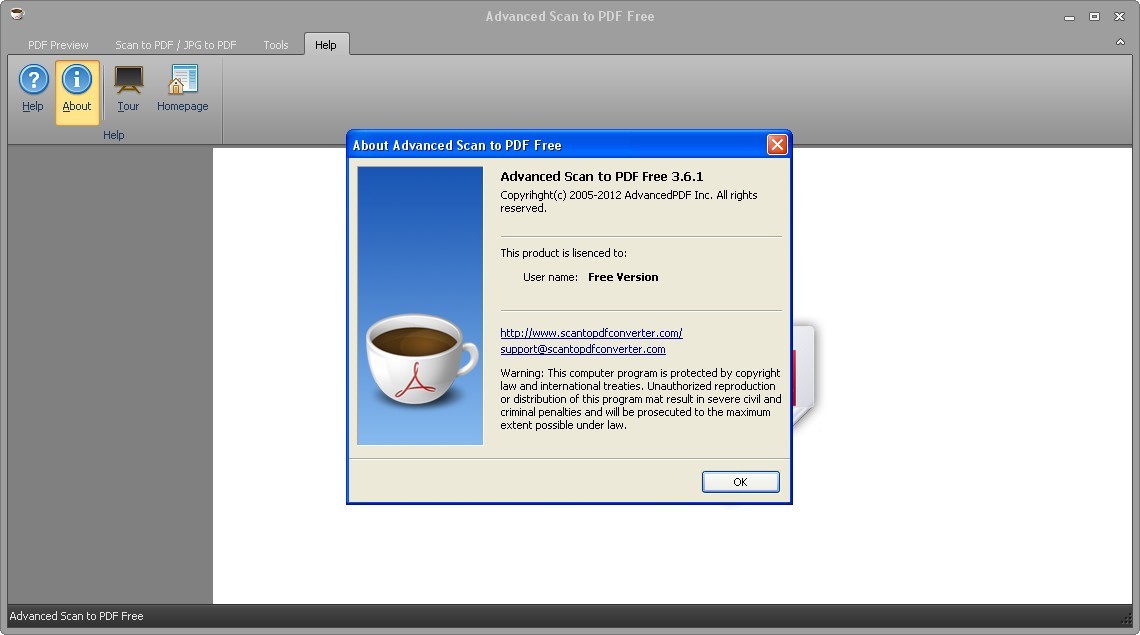This screenshot has width=1140, height=635.
Task: Collapse the ribbon with the chevron arrow
Action: (x=1120, y=42)
